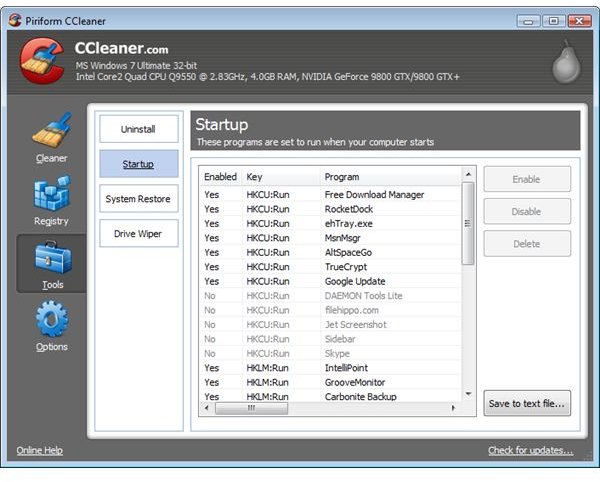Maximize the CCleaner window
600x482 pixels.
point(554,21)
